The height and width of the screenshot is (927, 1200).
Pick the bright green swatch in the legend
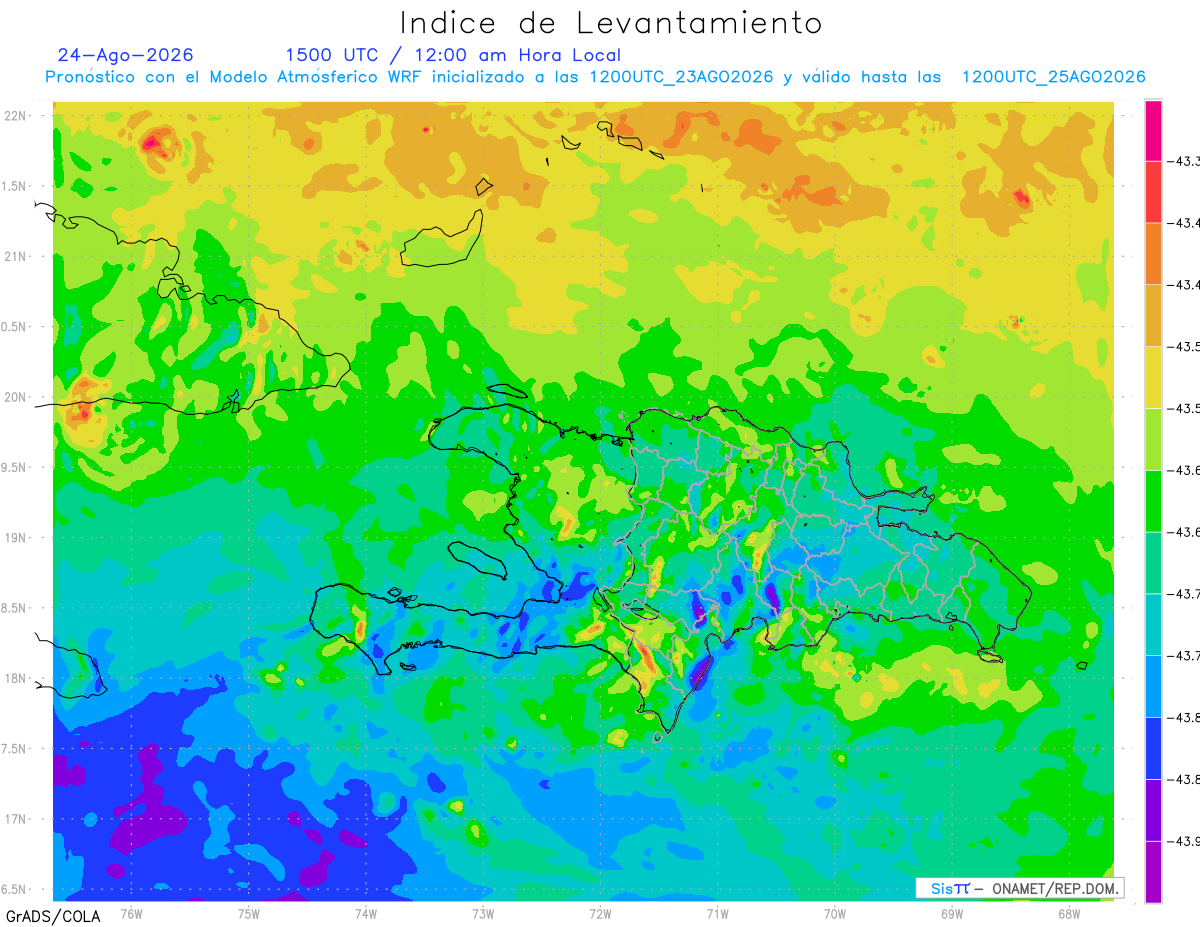[1153, 500]
